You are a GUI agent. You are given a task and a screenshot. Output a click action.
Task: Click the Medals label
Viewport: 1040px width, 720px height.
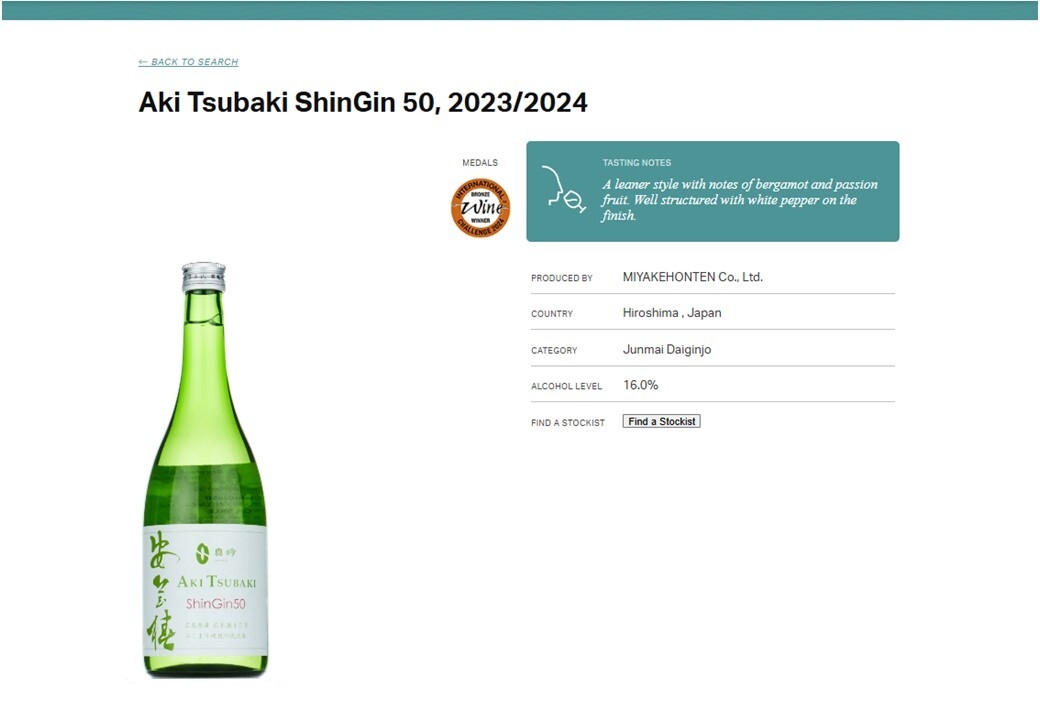pyautogui.click(x=480, y=162)
